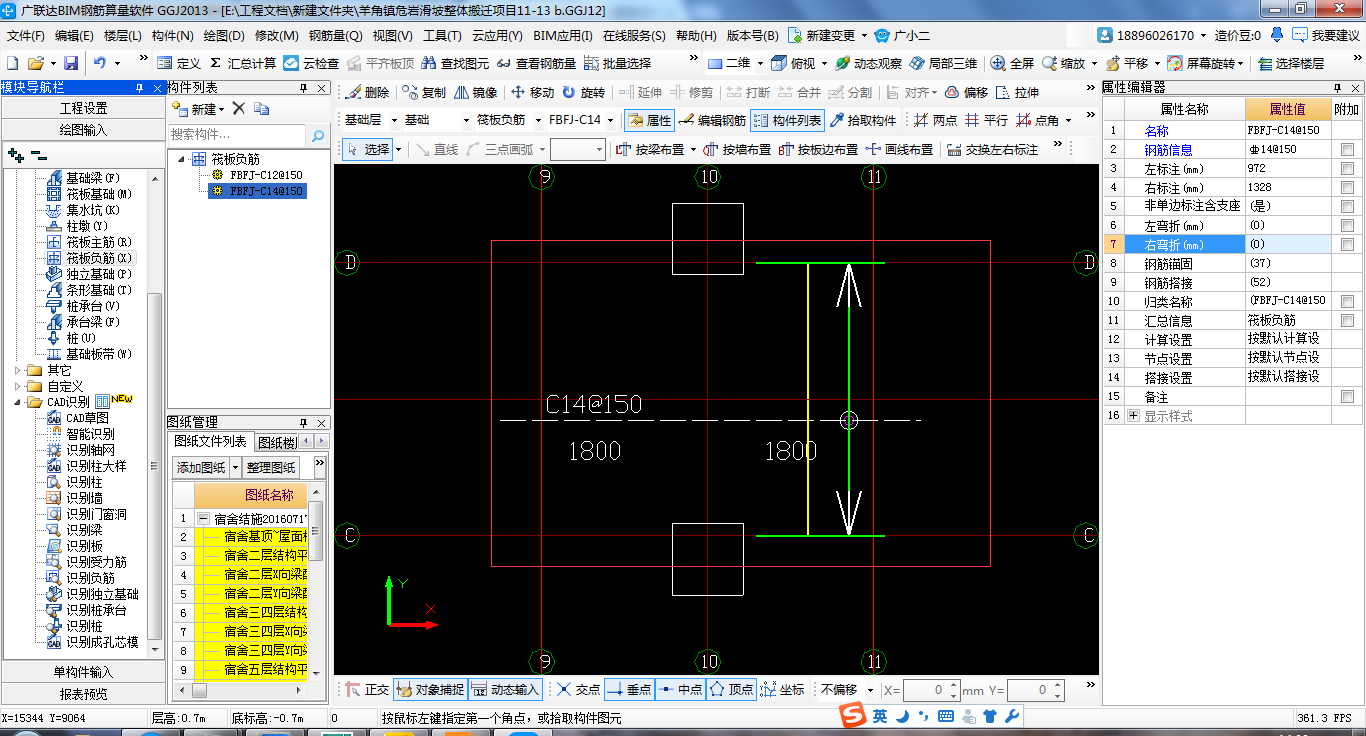Click the search magnifier in component list
Image resolution: width=1366 pixels, height=736 pixels.
click(318, 135)
